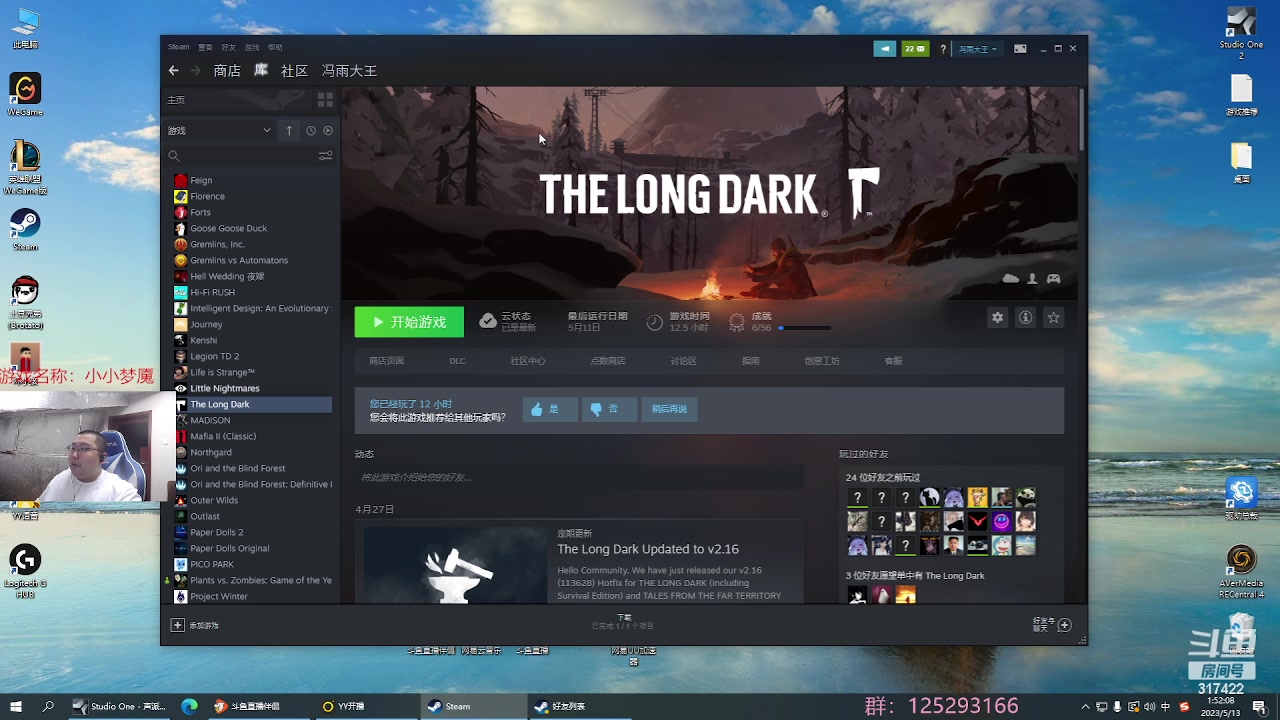Switch to the 好友列表 taskbar window
Image resolution: width=1280 pixels, height=720 pixels.
click(580, 706)
